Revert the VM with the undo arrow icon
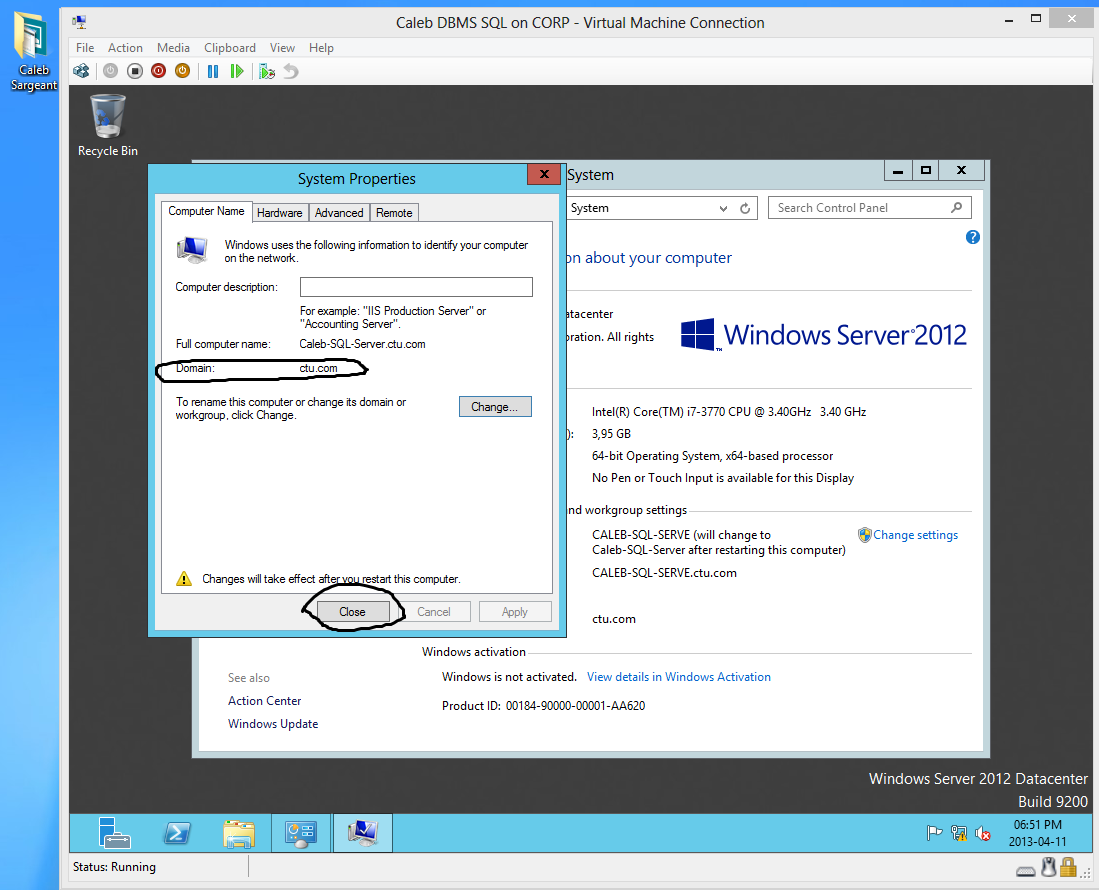 pos(291,71)
